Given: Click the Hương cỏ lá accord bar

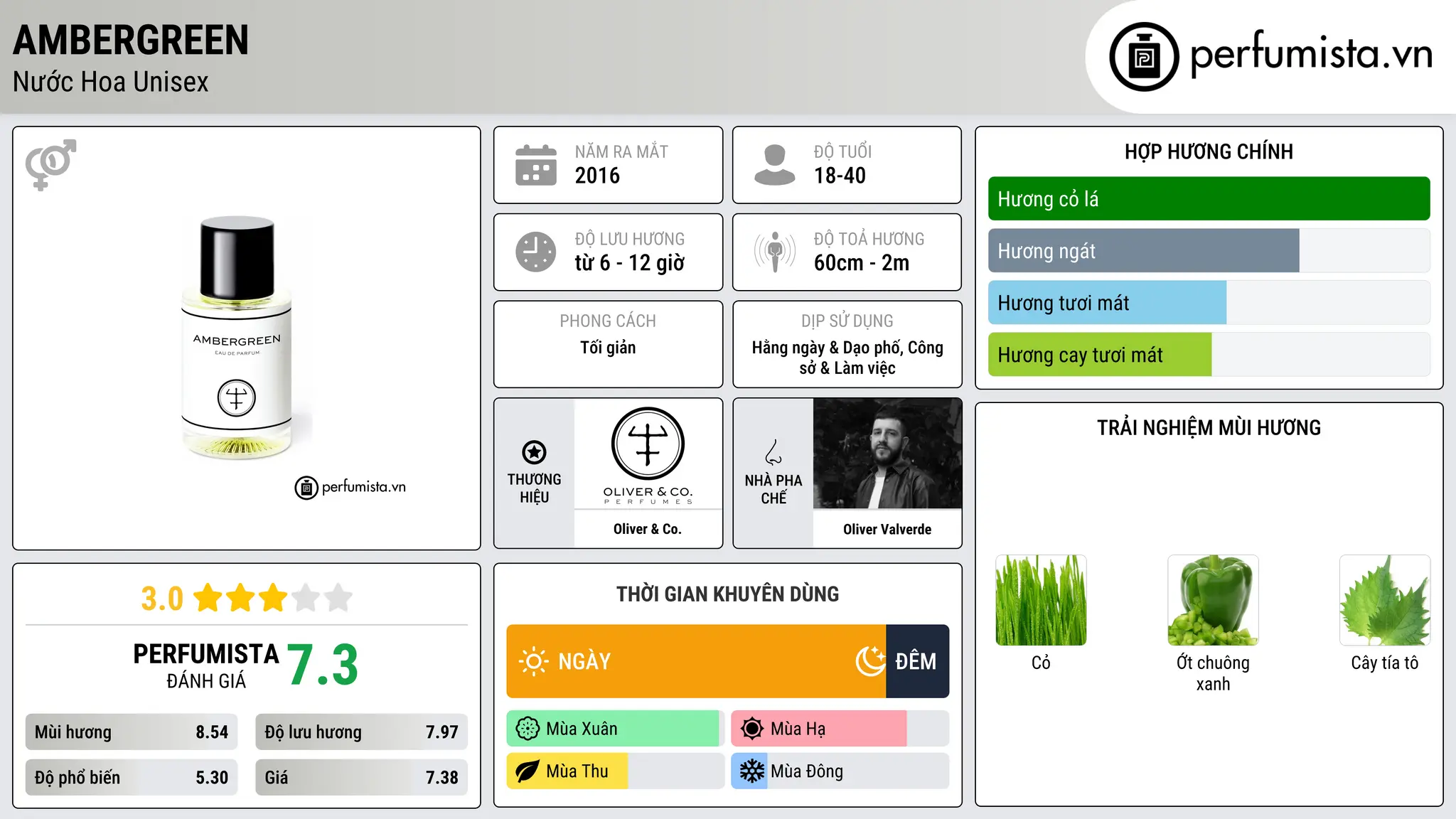Looking at the screenshot, I should 1209,198.
